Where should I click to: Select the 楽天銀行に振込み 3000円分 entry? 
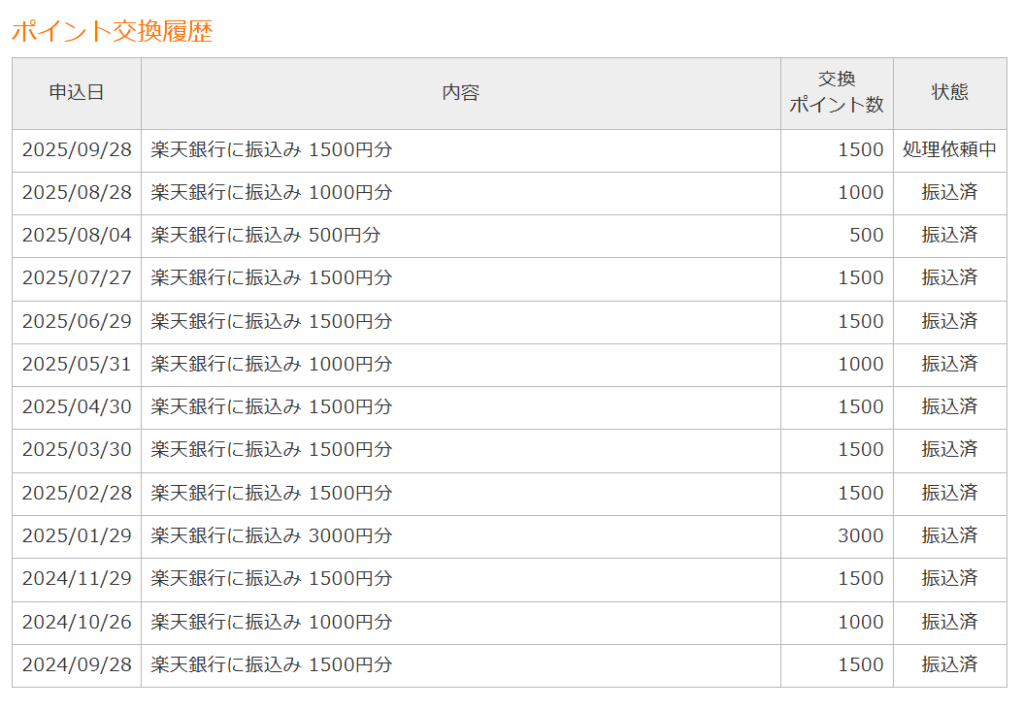272,536
